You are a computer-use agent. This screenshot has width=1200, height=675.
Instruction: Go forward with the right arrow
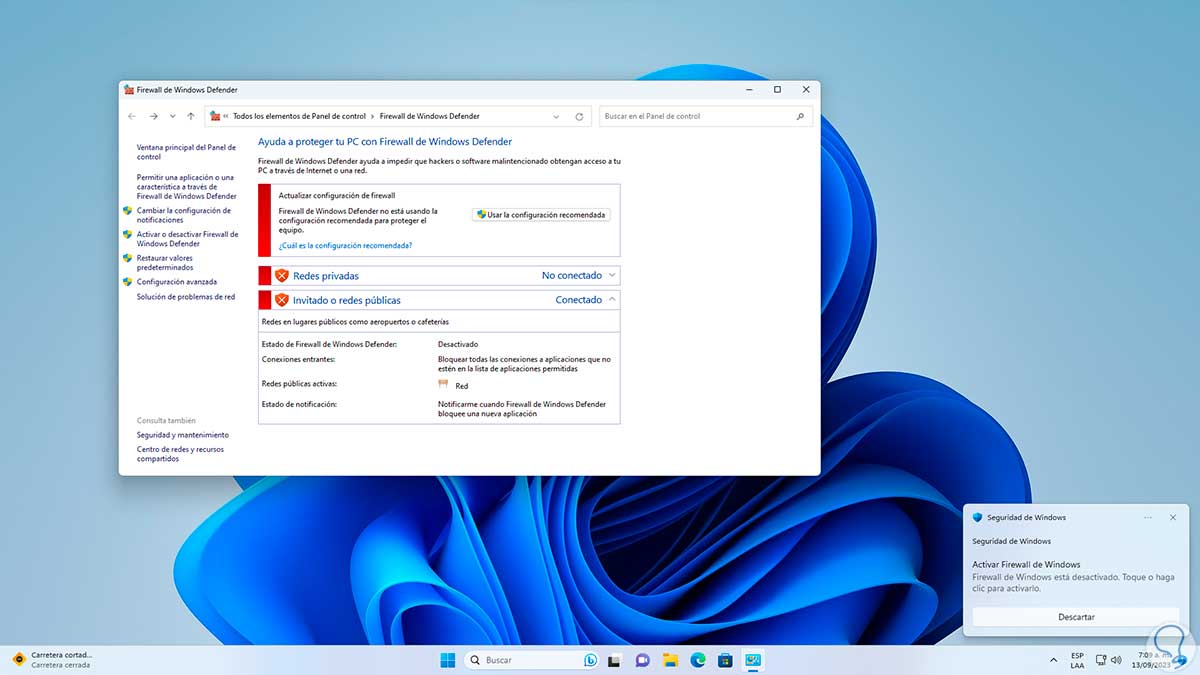pos(153,116)
